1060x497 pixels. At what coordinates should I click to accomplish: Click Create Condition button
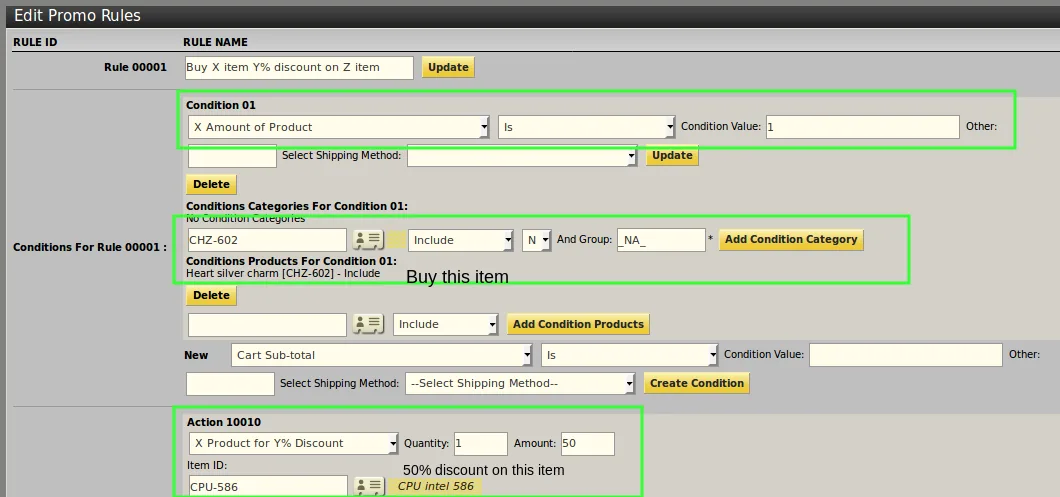[696, 383]
